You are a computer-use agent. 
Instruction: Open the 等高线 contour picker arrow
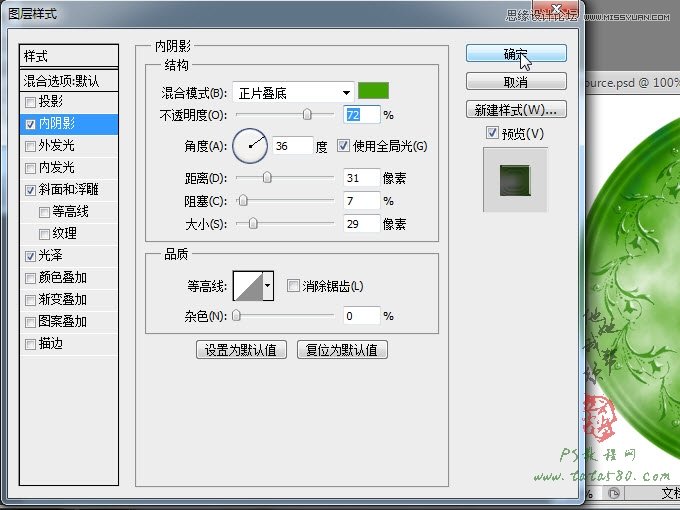(268, 285)
